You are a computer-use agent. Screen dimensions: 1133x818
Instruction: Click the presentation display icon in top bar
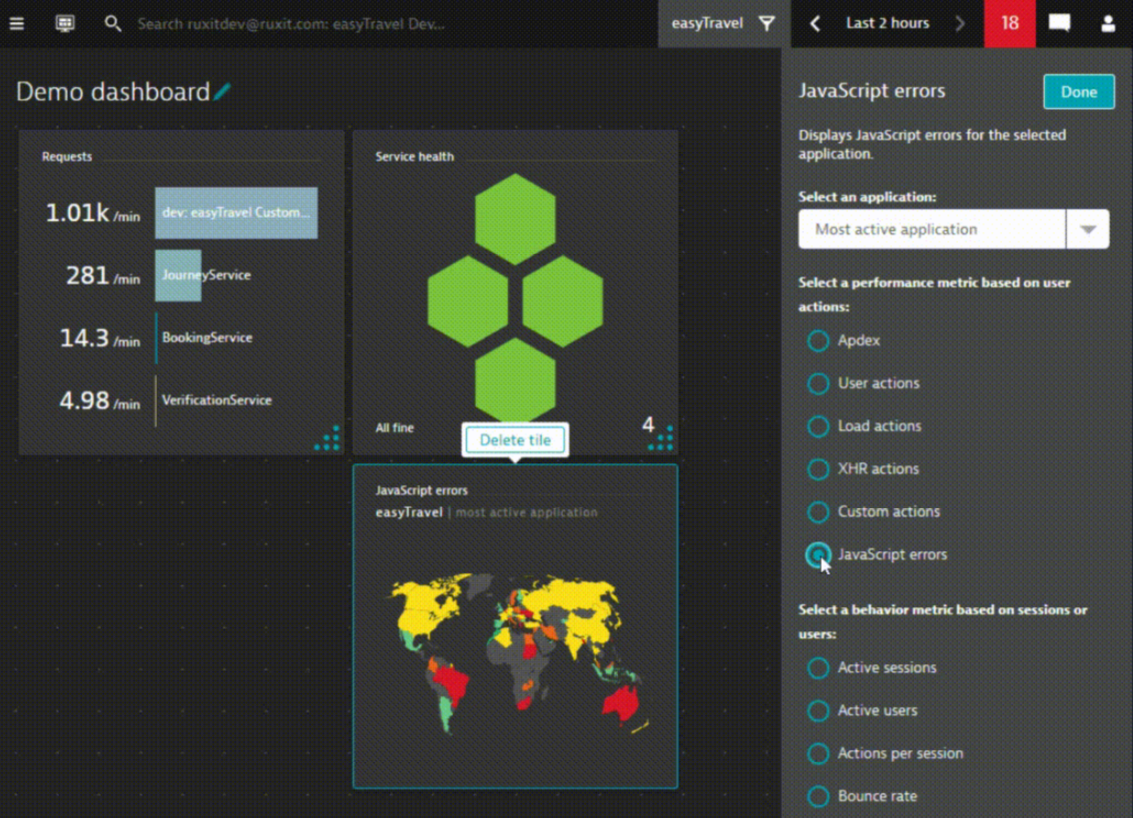tap(65, 24)
